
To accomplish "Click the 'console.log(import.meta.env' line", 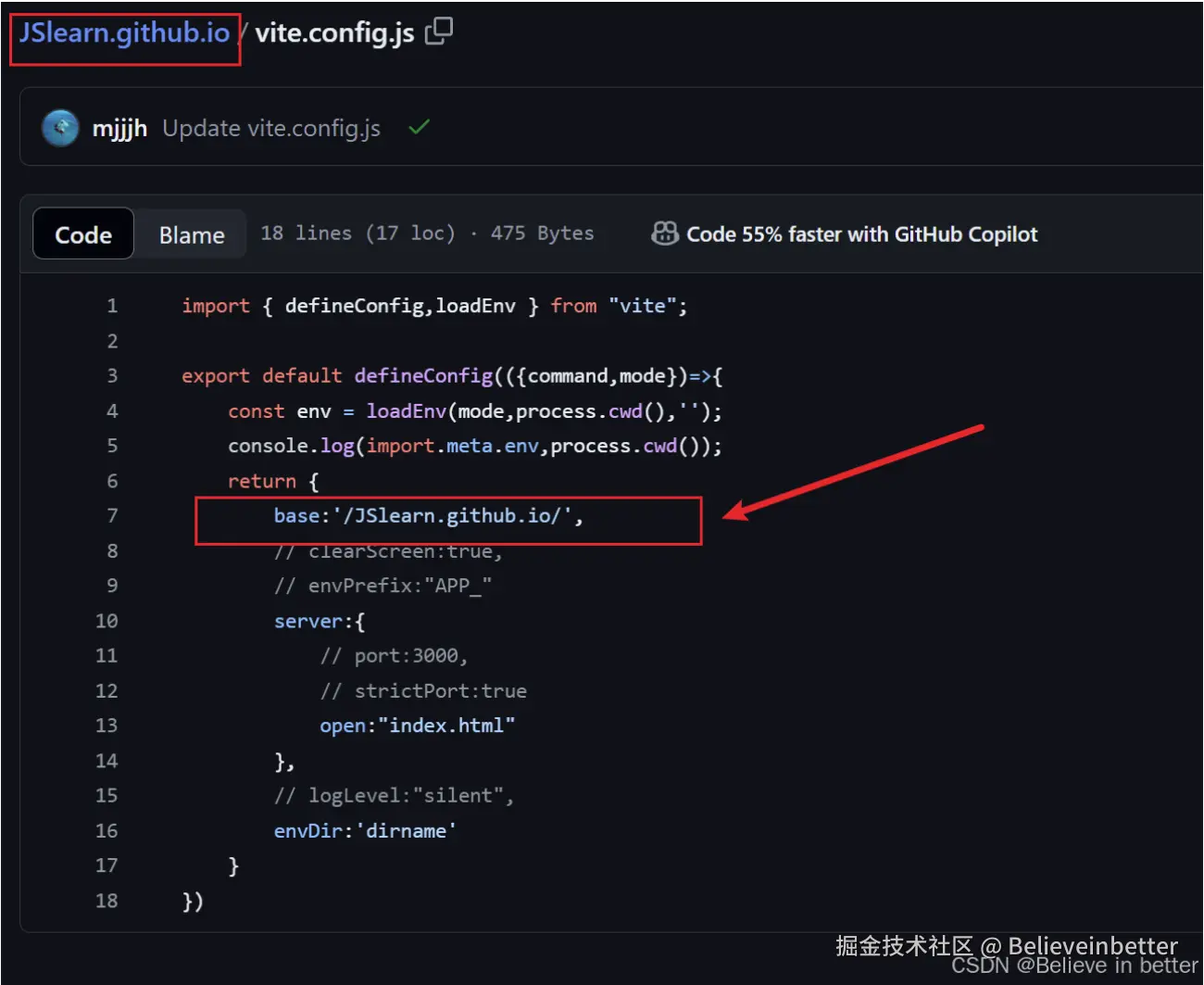I will pyautogui.click(x=475, y=447).
